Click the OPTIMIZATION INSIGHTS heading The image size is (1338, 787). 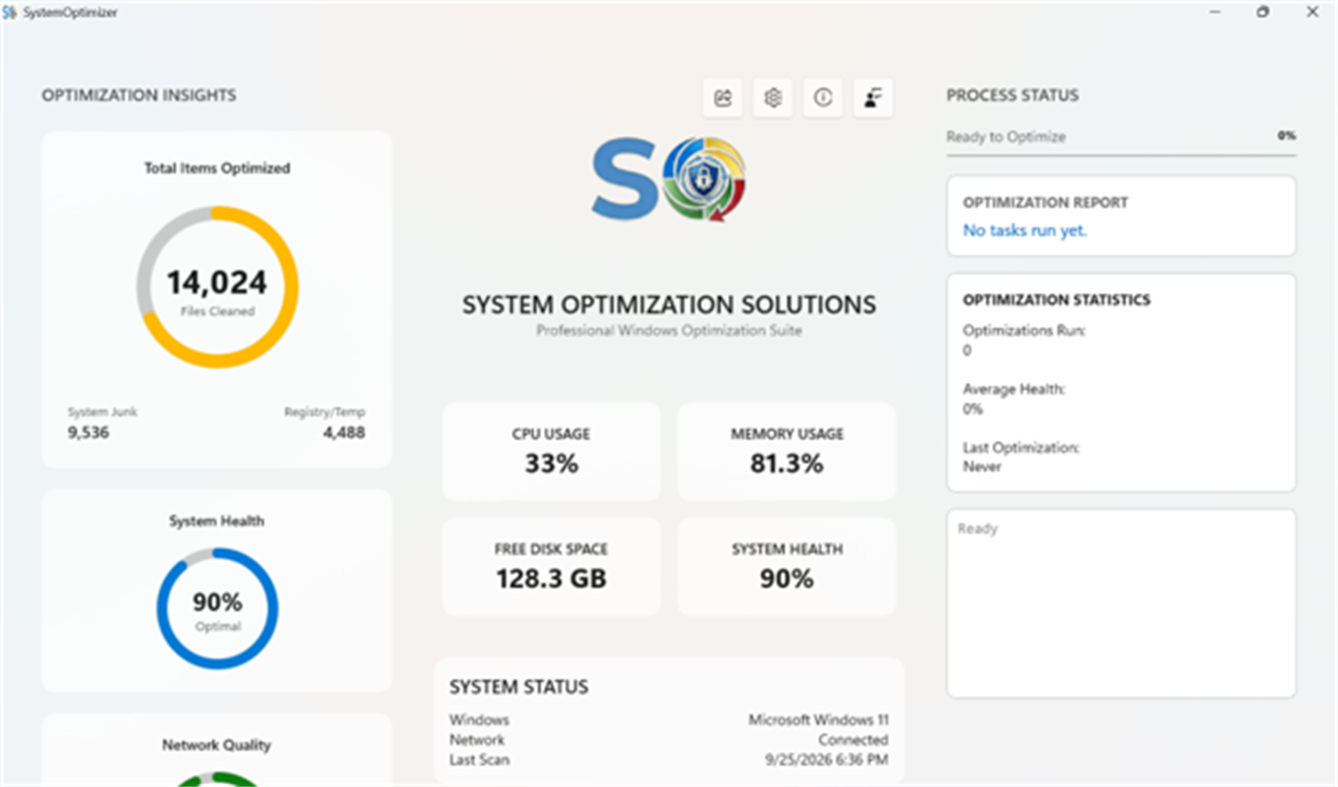tap(139, 96)
